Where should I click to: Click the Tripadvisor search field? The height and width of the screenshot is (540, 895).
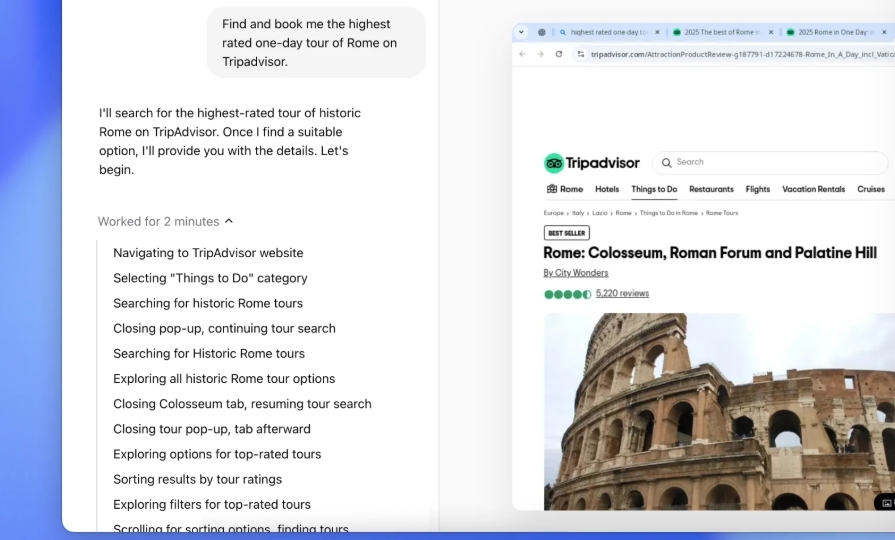pyautogui.click(x=770, y=162)
